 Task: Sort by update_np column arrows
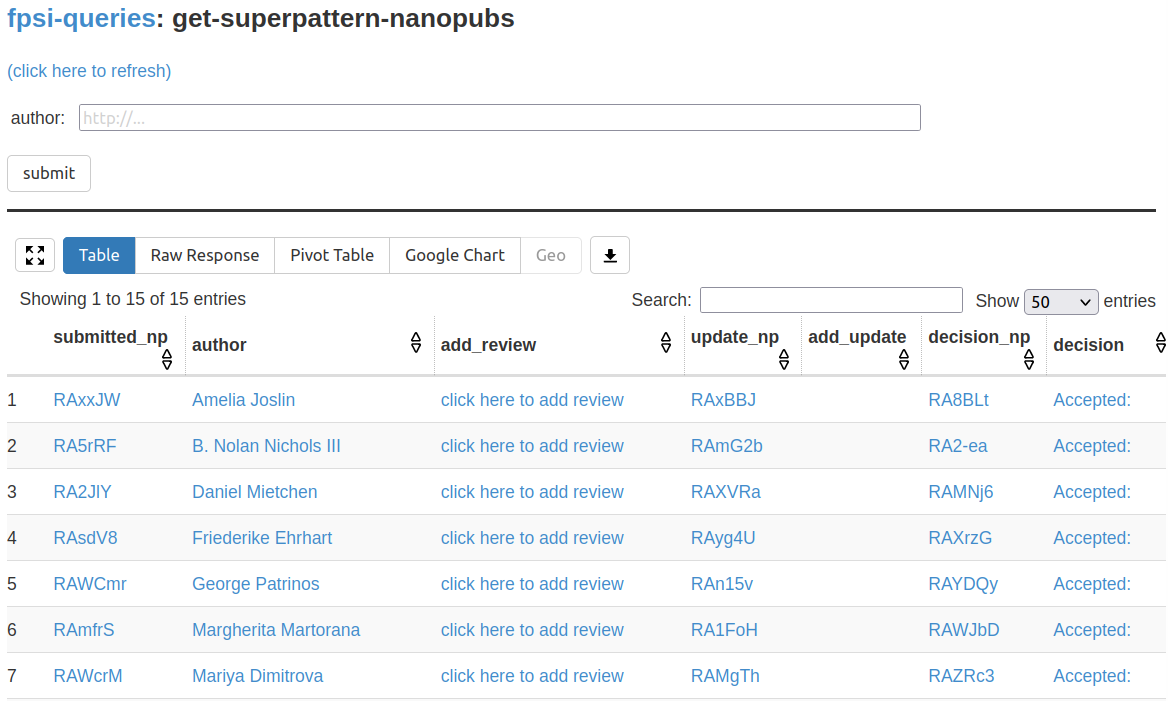point(784,359)
